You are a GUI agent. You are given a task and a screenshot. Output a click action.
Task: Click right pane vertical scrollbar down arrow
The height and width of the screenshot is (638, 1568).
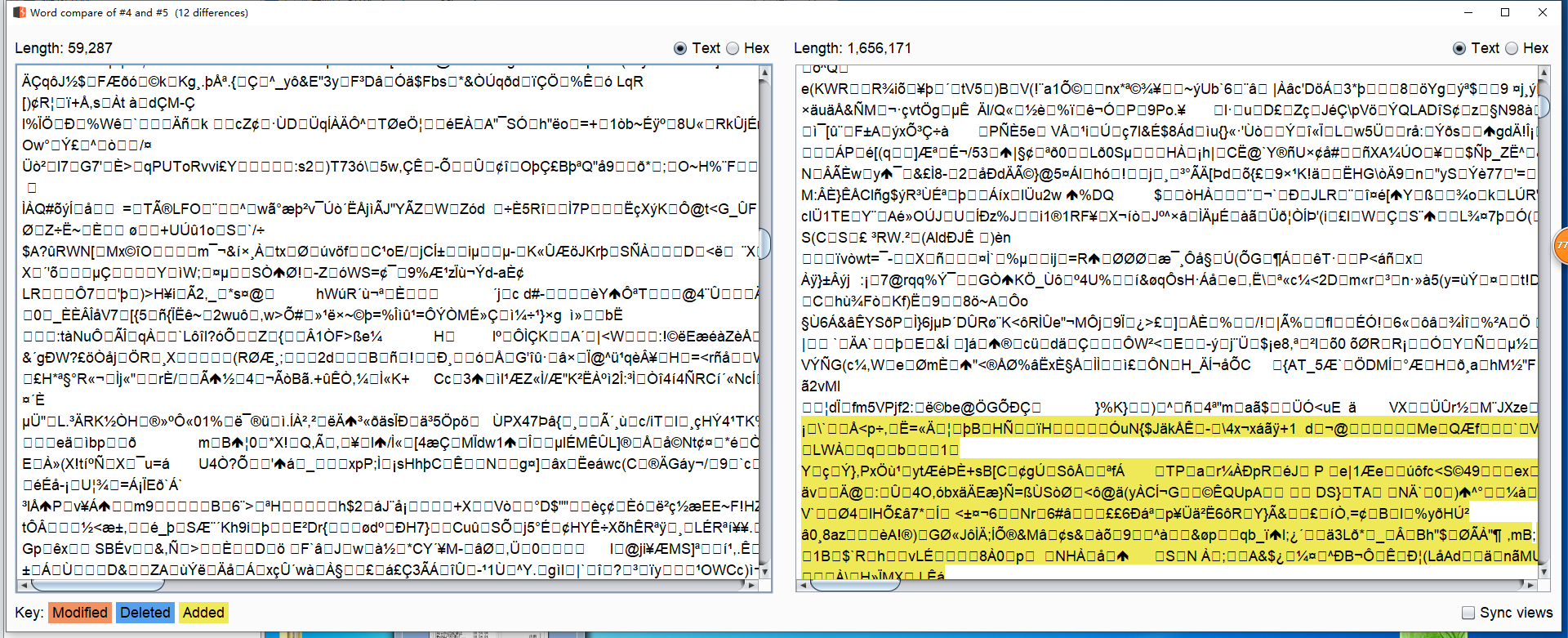1544,573
